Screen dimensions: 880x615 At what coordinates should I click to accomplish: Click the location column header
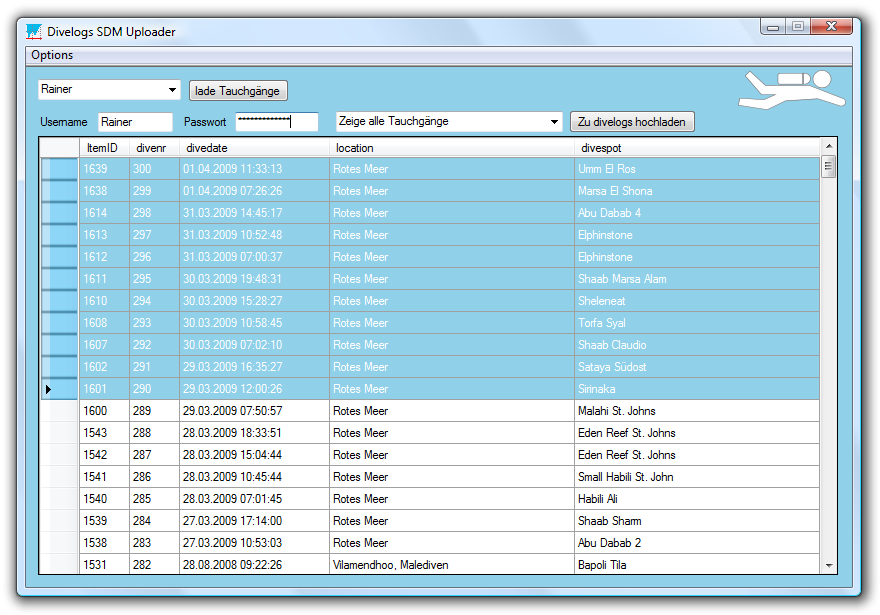point(452,148)
